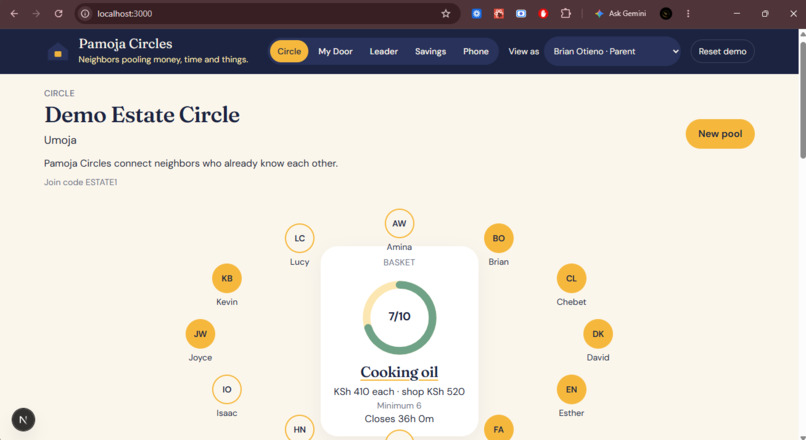Click the page vertical scrollbar
The height and width of the screenshot is (440, 806).
point(802,101)
